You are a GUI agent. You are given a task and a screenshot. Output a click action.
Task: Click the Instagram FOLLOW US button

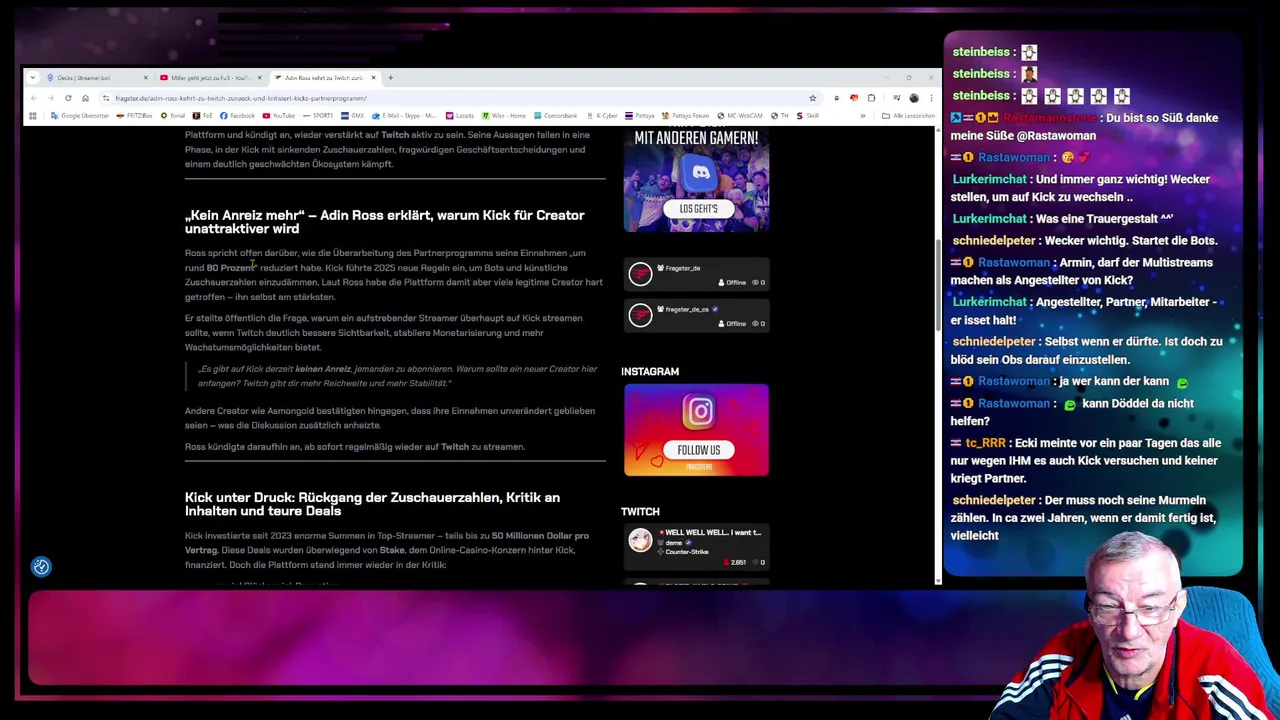(x=698, y=450)
